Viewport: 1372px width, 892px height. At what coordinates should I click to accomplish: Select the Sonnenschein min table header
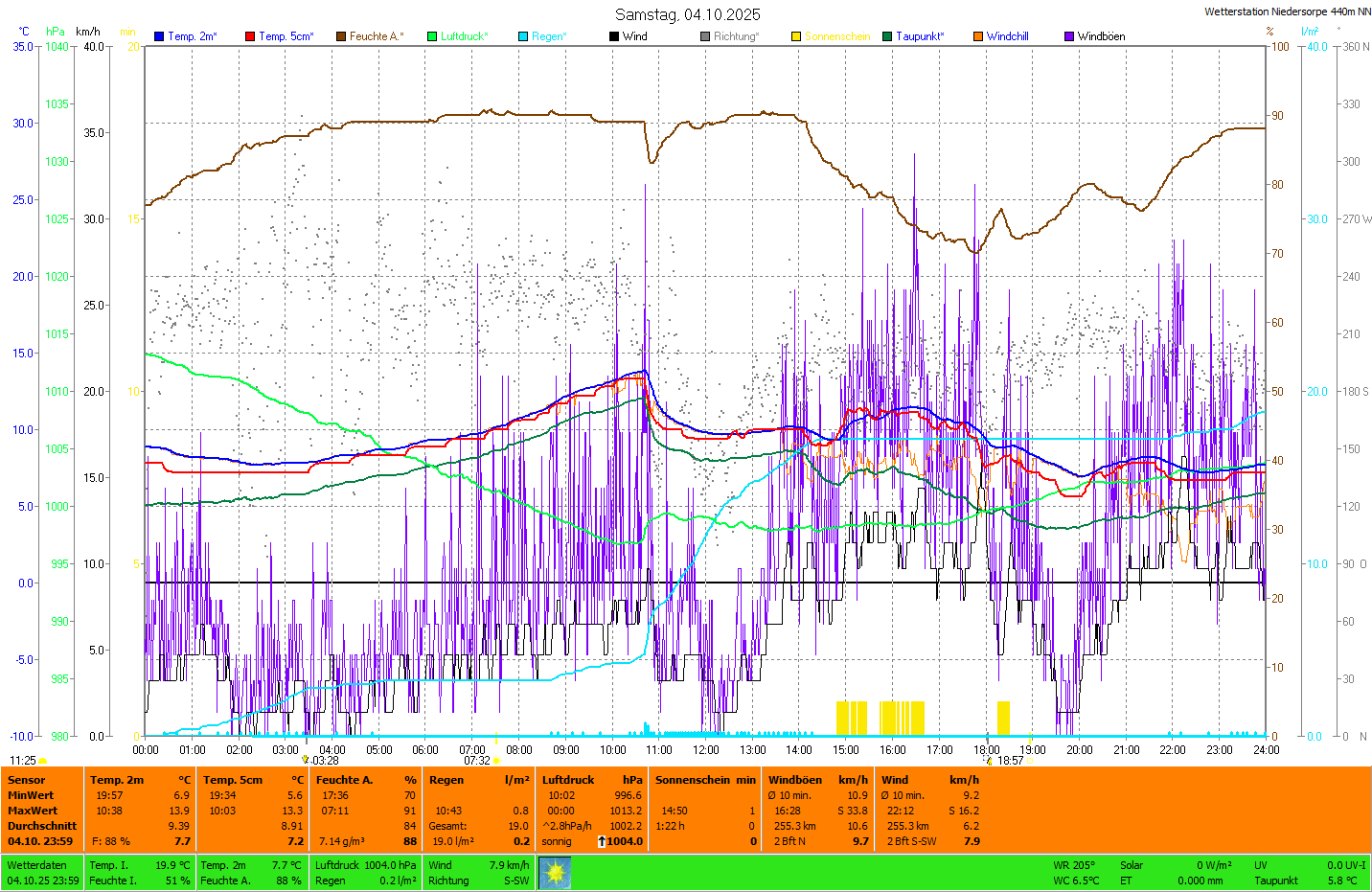705,780
